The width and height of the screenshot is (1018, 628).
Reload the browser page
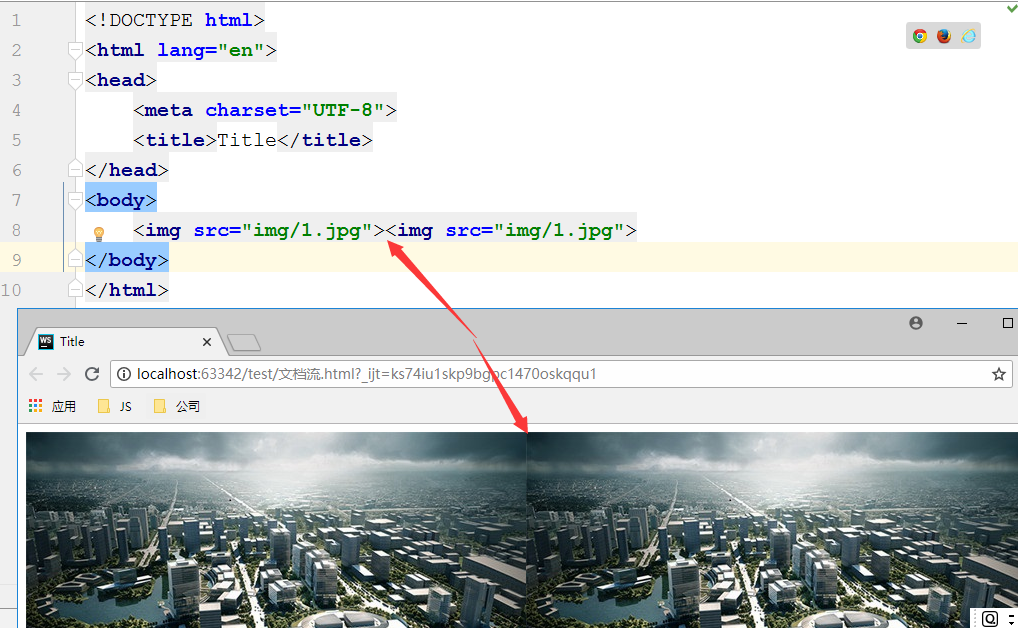click(x=92, y=374)
